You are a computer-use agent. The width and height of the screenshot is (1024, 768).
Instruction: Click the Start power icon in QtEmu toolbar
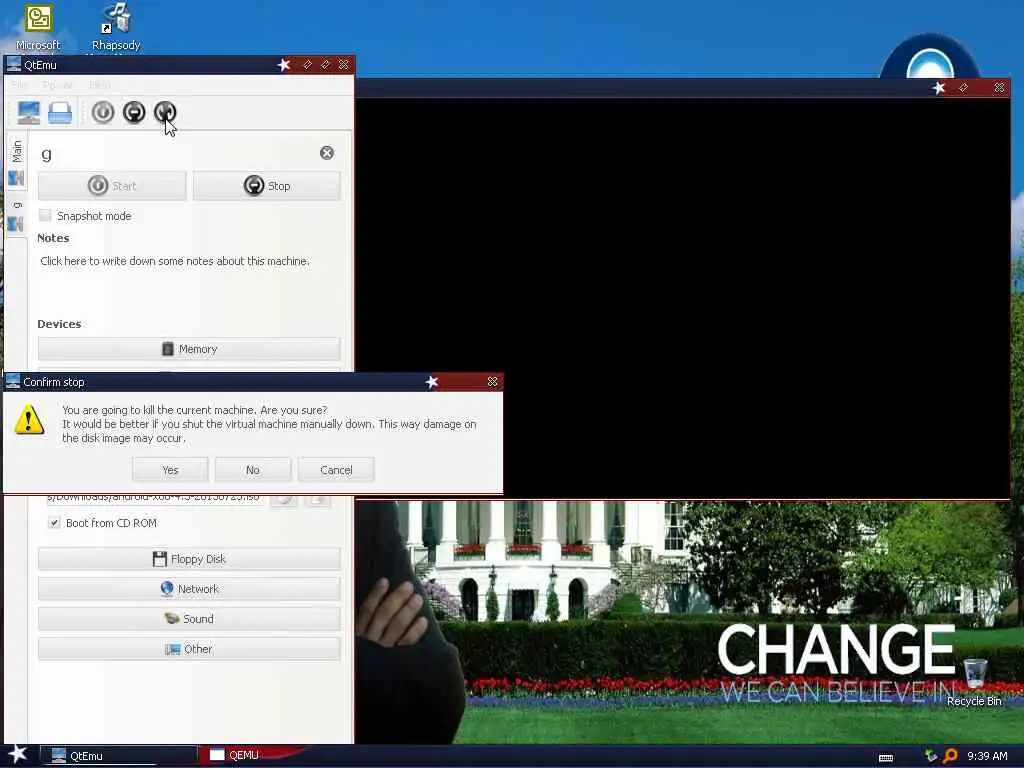[x=103, y=112]
